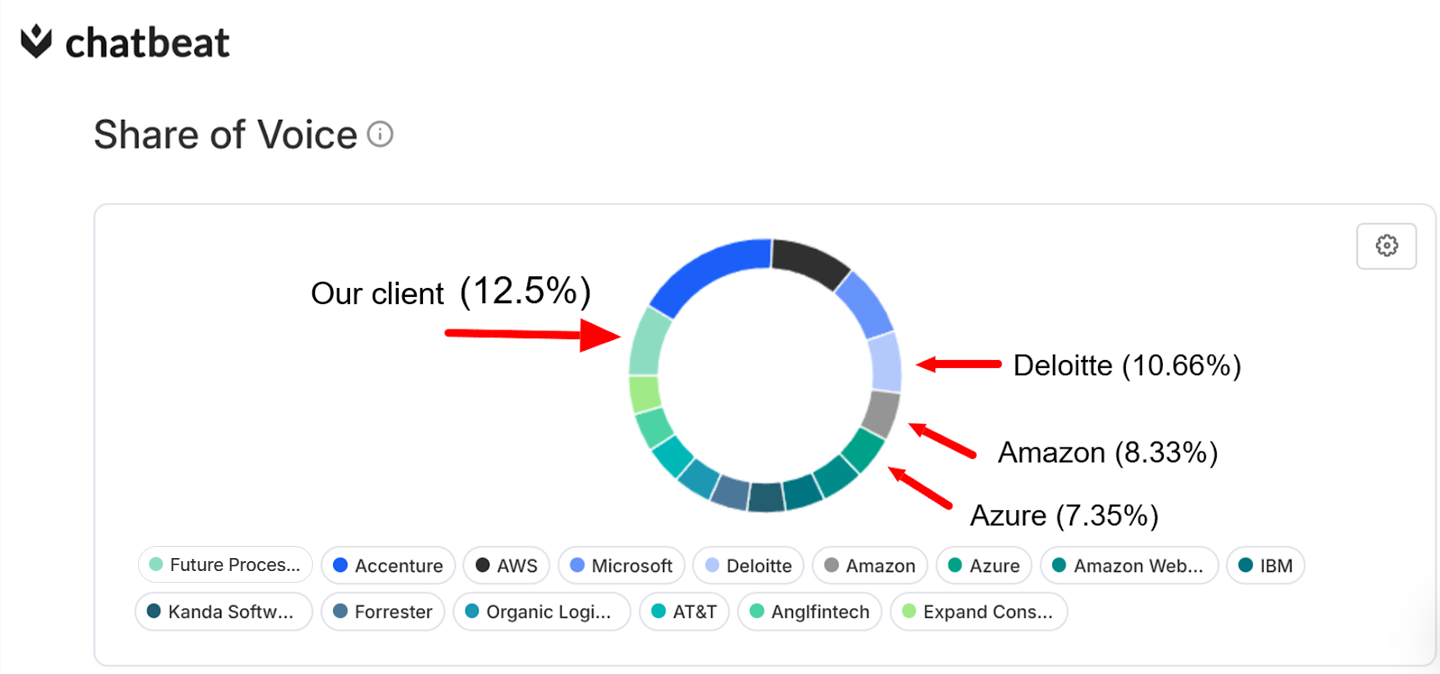
Task: Click the AT&T legend chip
Action: tap(684, 612)
